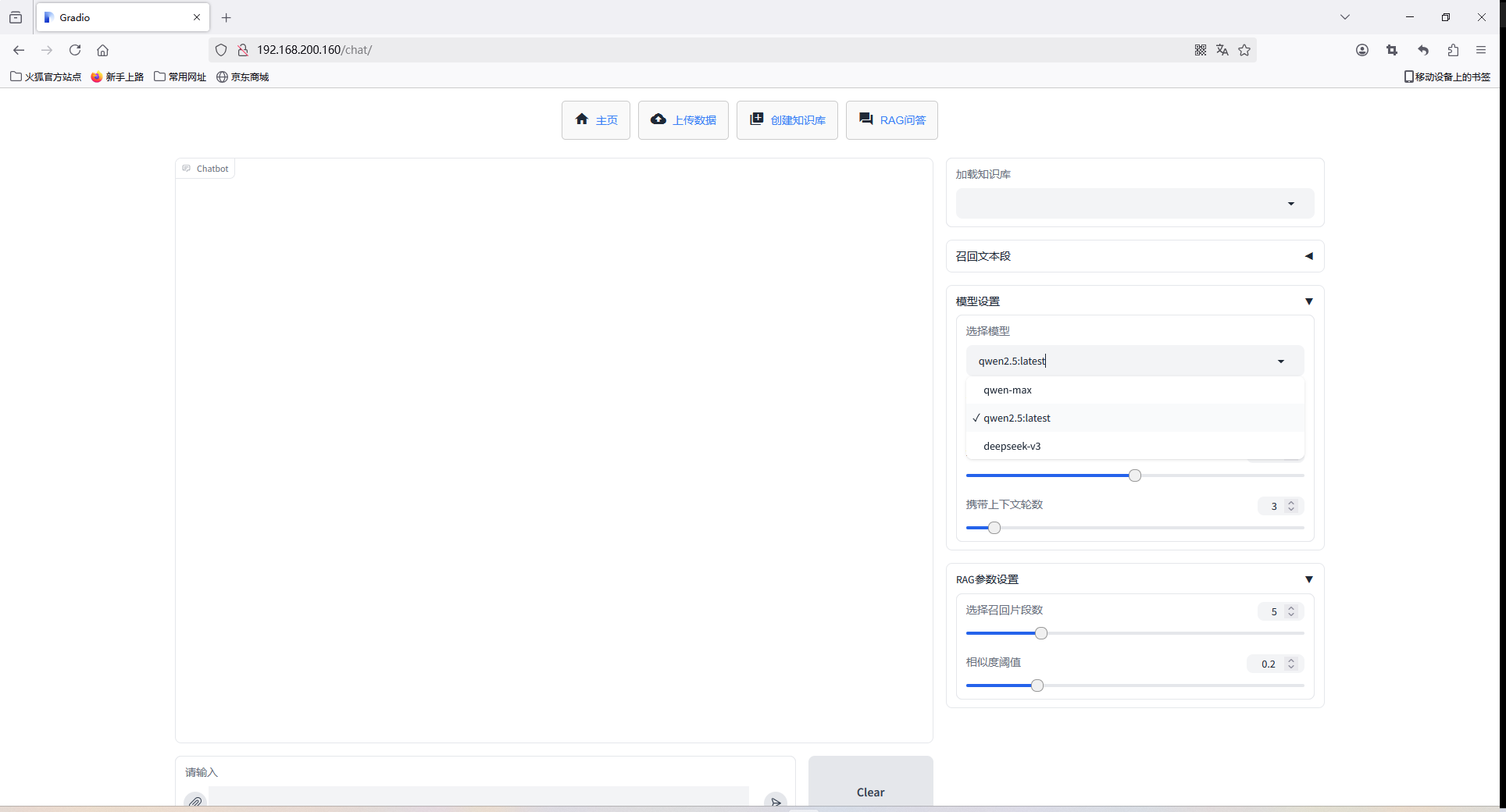Click the translate page icon
1506x812 pixels.
click(x=1222, y=50)
